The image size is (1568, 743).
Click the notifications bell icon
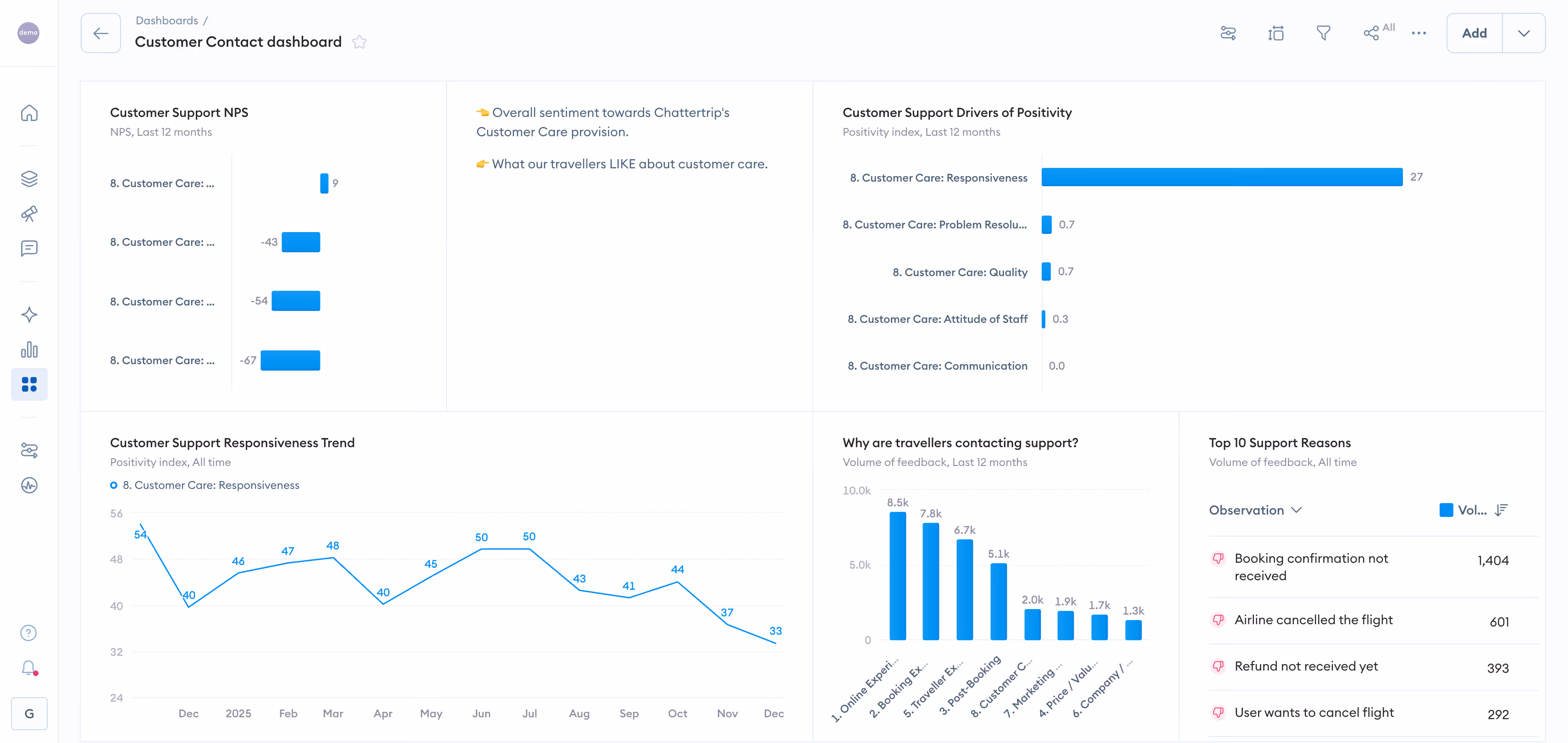(x=28, y=668)
